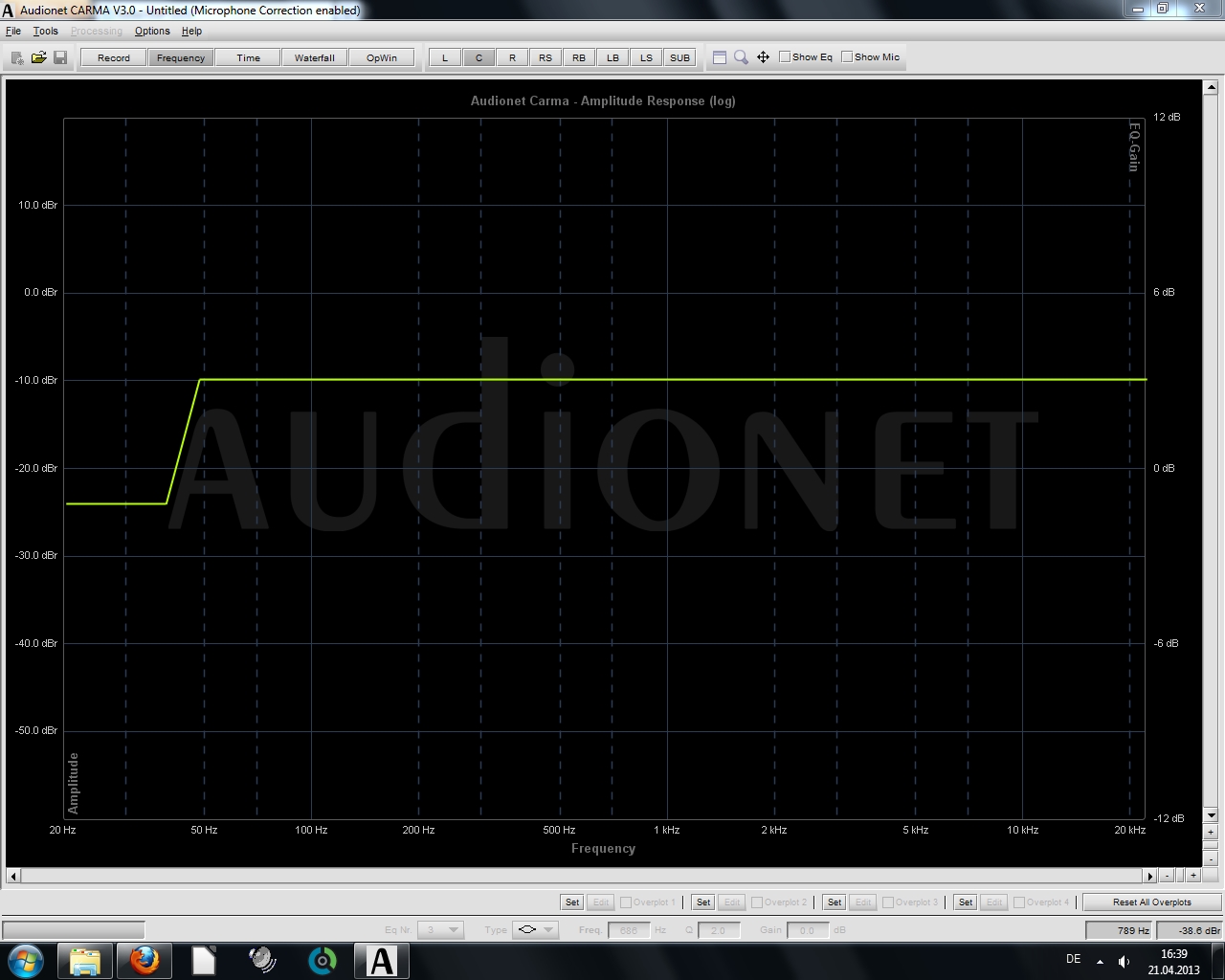Click the new measurement icon in toolbar
The width and height of the screenshot is (1225, 980).
click(x=17, y=57)
